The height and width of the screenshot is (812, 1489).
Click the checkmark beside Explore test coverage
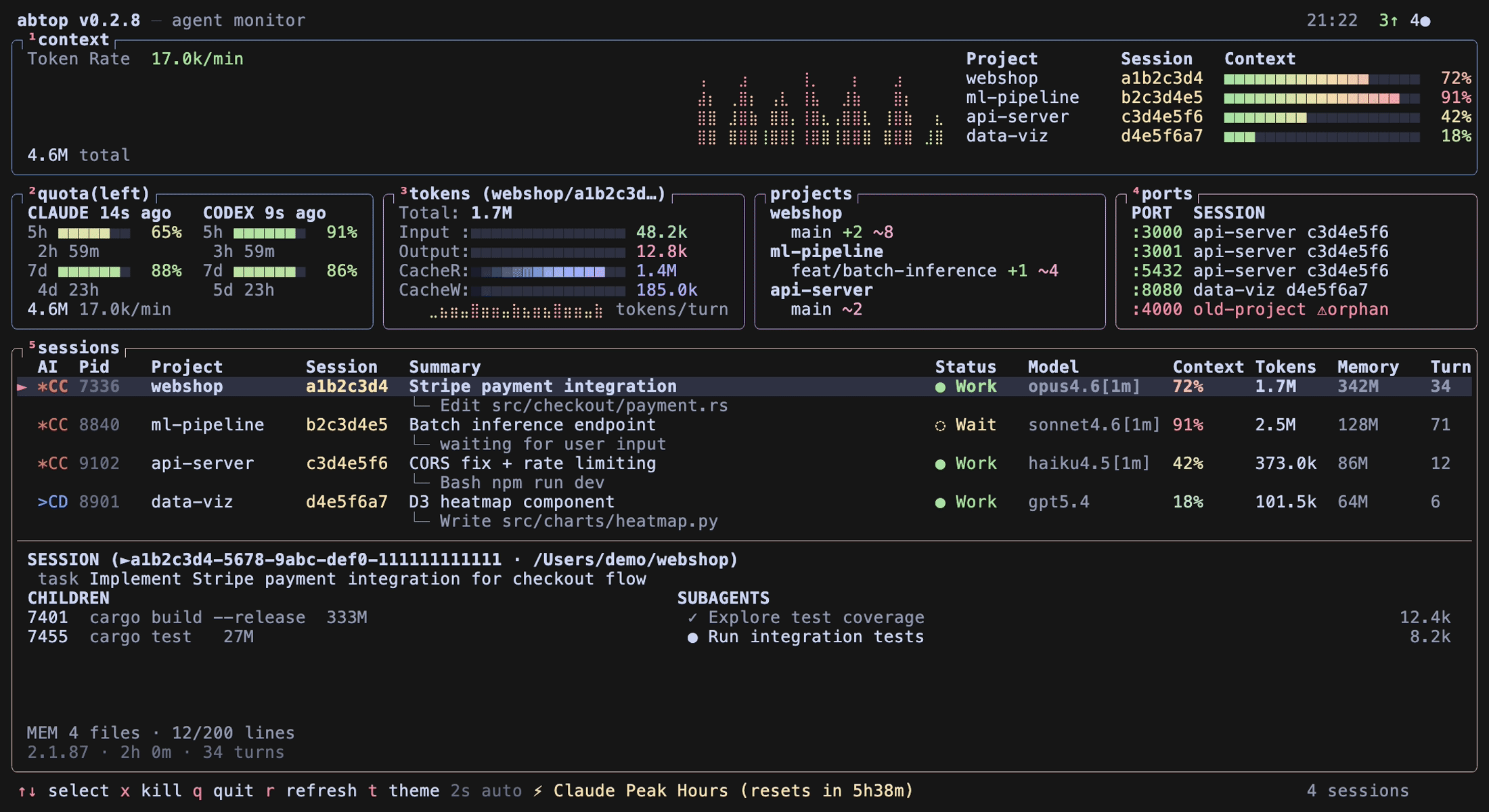[692, 618]
